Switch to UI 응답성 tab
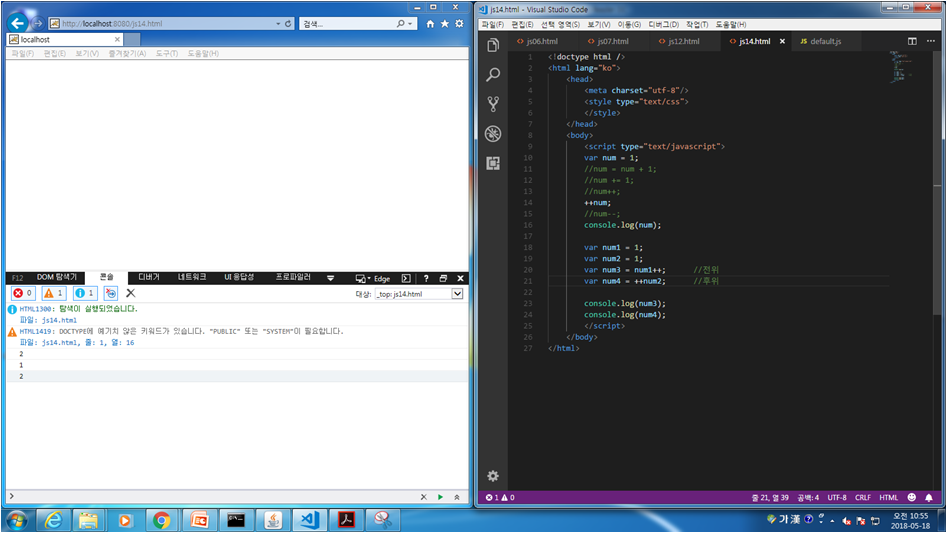 coord(239,277)
